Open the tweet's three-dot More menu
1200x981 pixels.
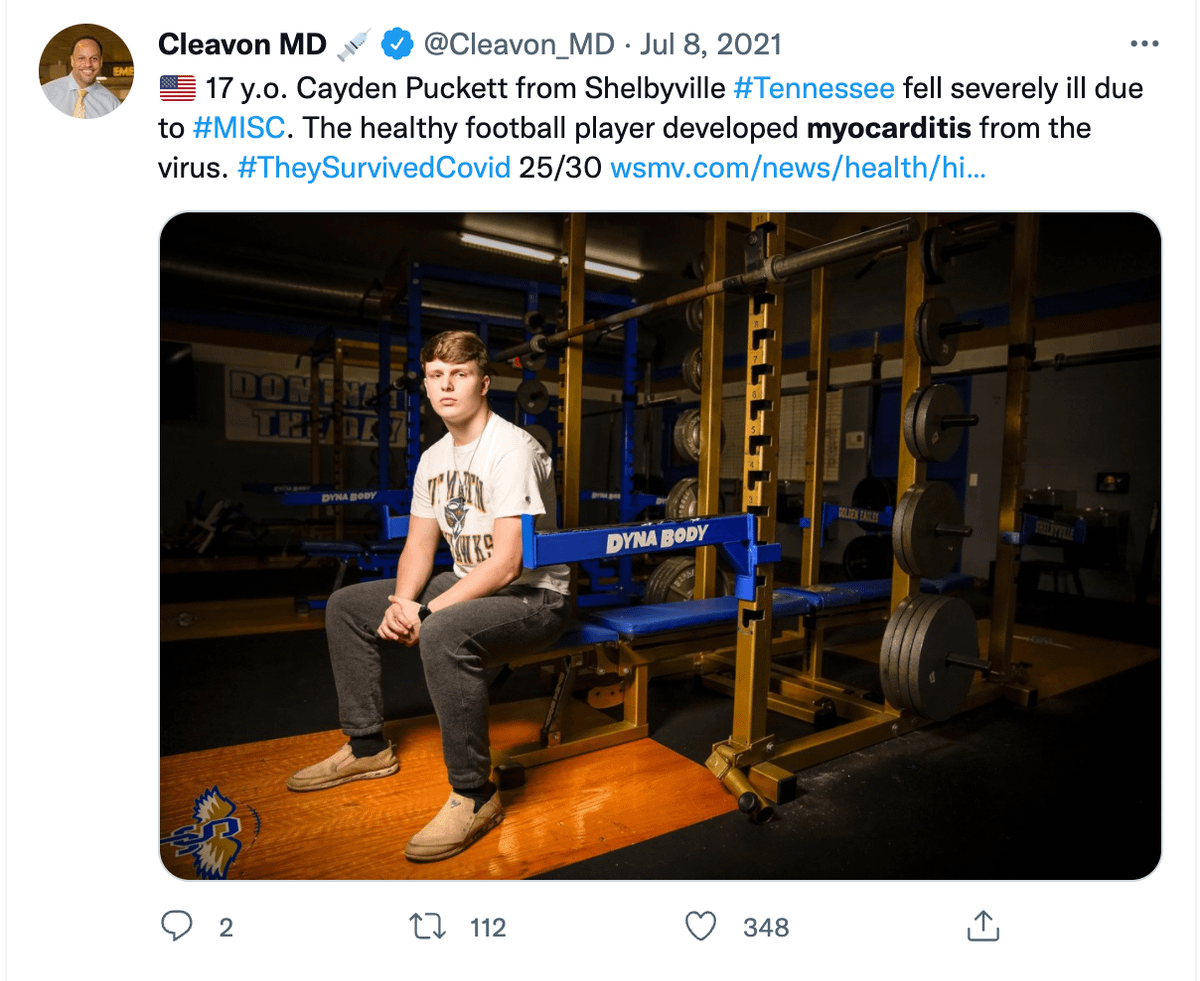[1144, 44]
